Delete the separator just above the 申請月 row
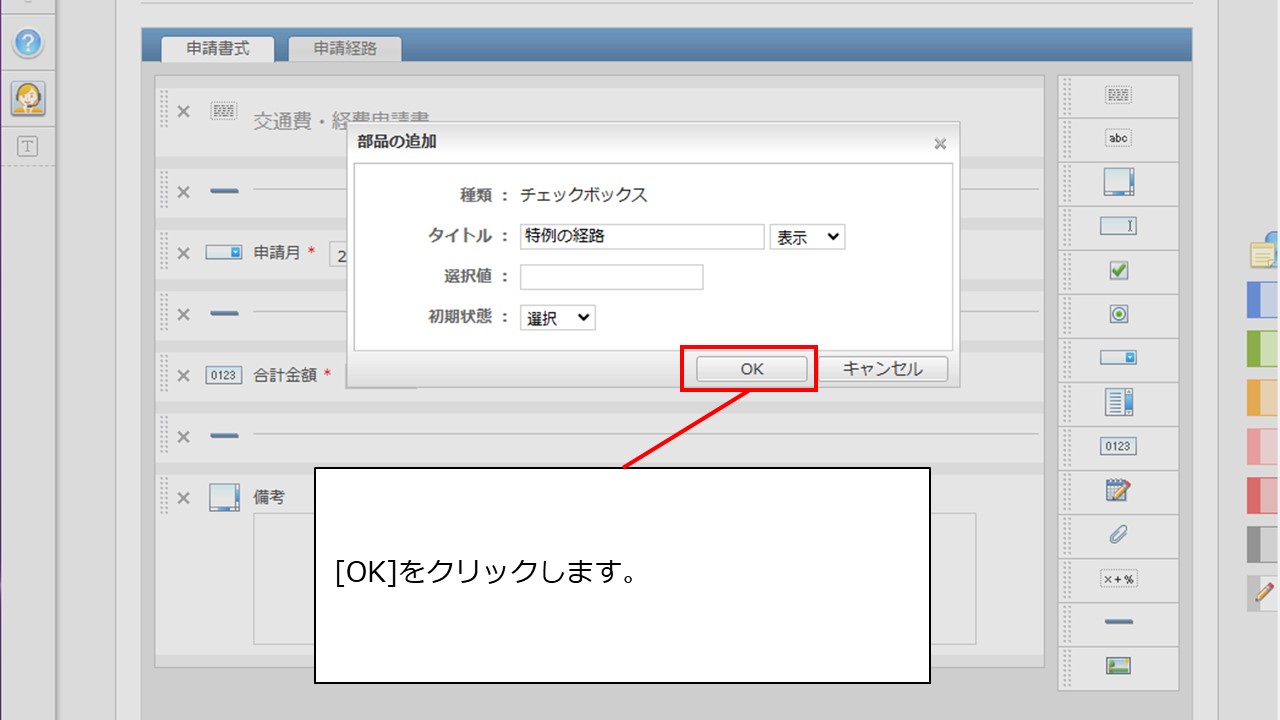 point(183,191)
